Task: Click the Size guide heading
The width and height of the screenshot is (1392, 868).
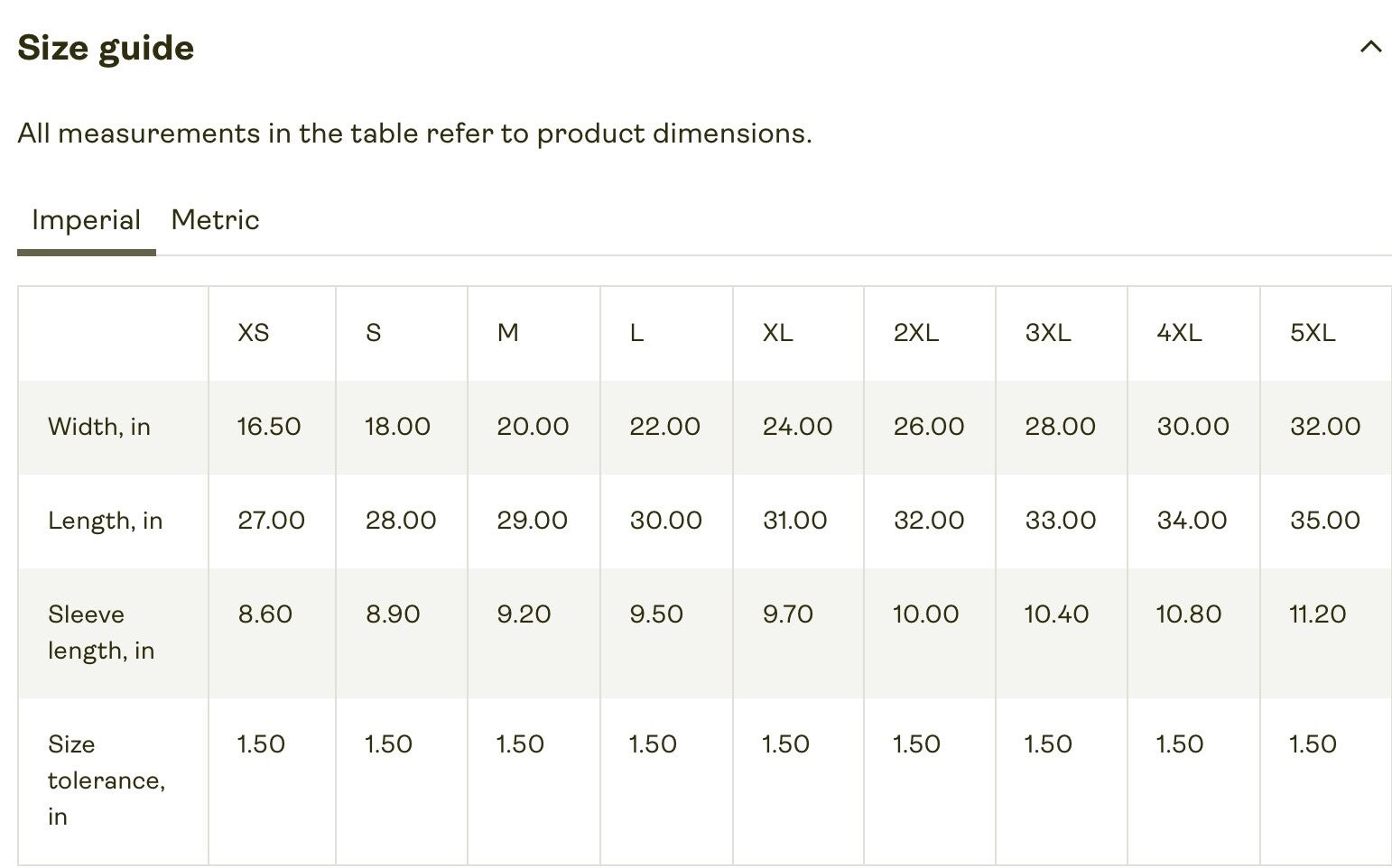Action: [x=106, y=48]
